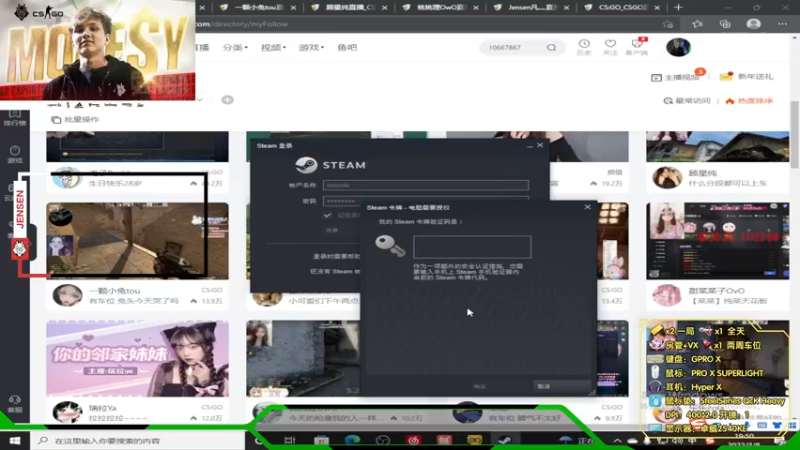Open Task View icon in taskbar
Screen dimensions: 800x450
290,440
